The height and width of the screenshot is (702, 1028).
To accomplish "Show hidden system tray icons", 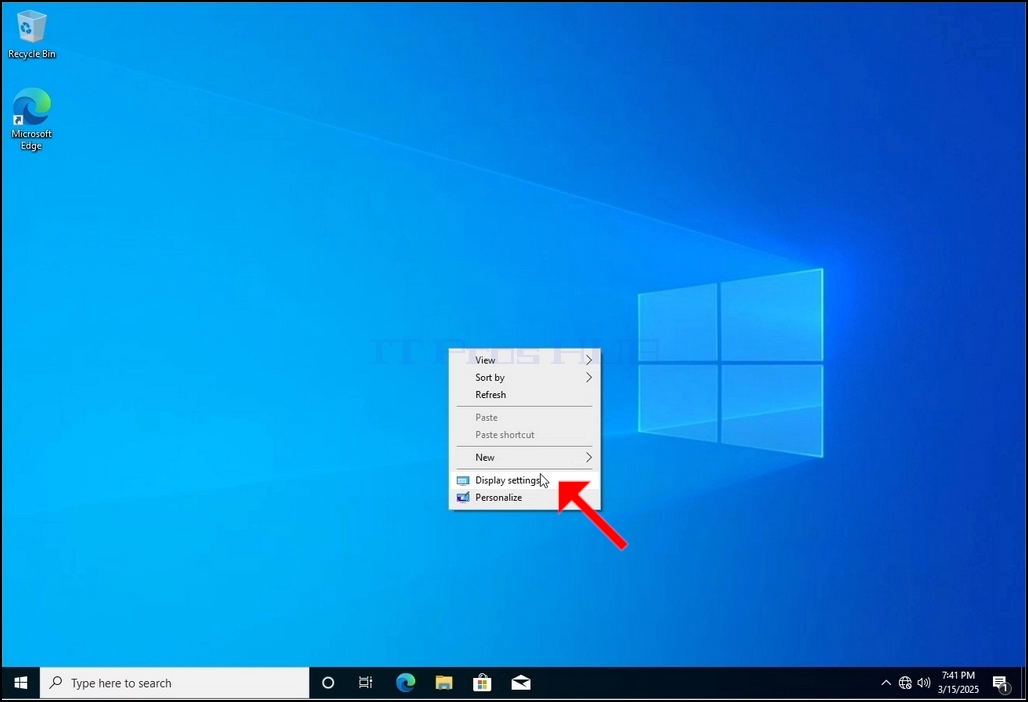I will pyautogui.click(x=886, y=683).
